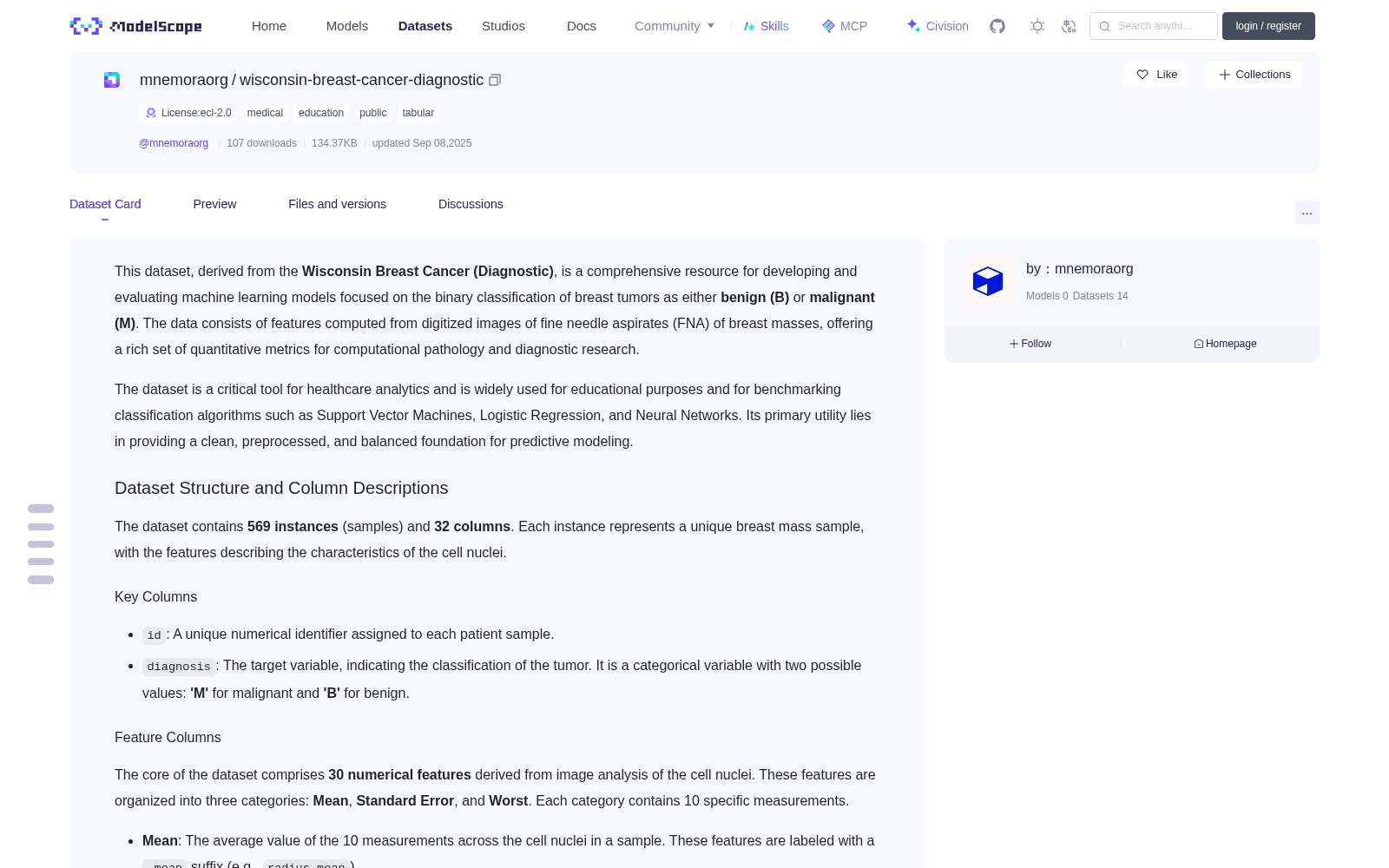
Task: Open the Civision link
Action: [938, 26]
